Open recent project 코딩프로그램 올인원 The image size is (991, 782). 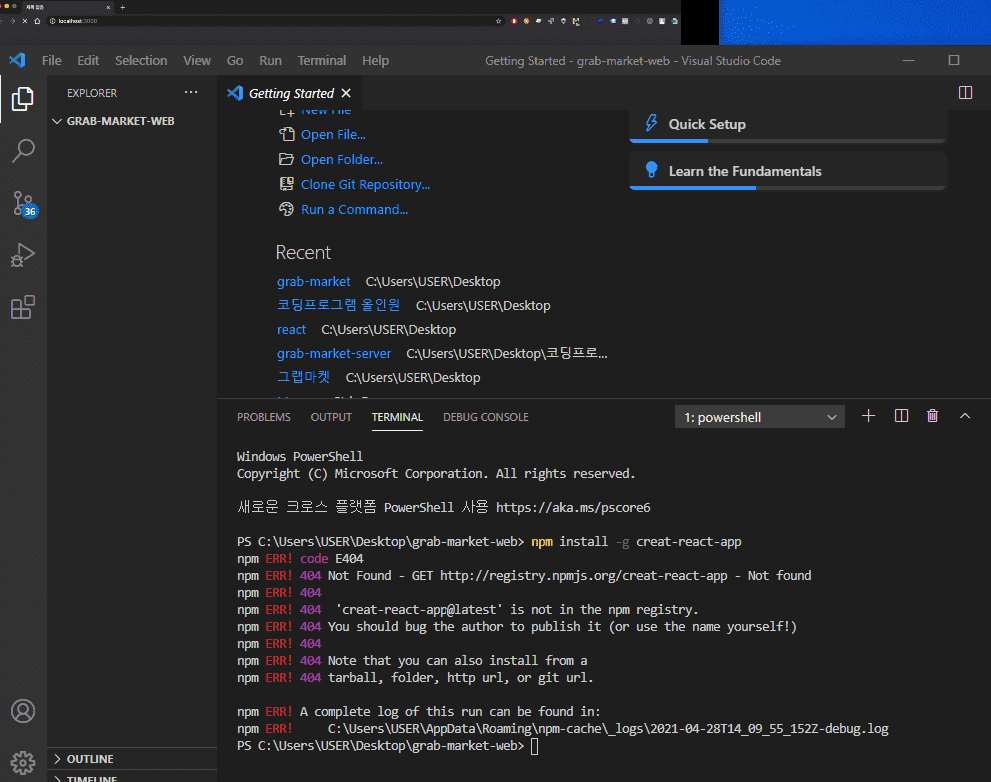tap(338, 305)
